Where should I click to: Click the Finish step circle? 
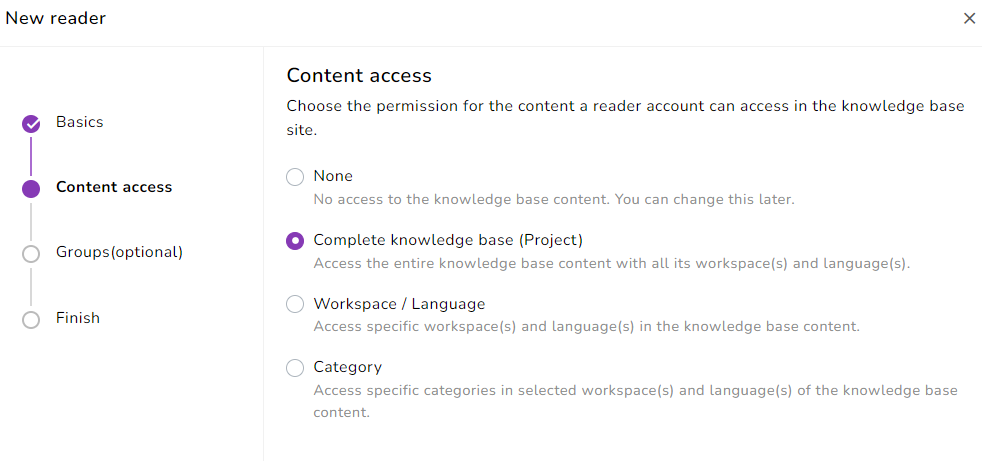[x=31, y=320]
